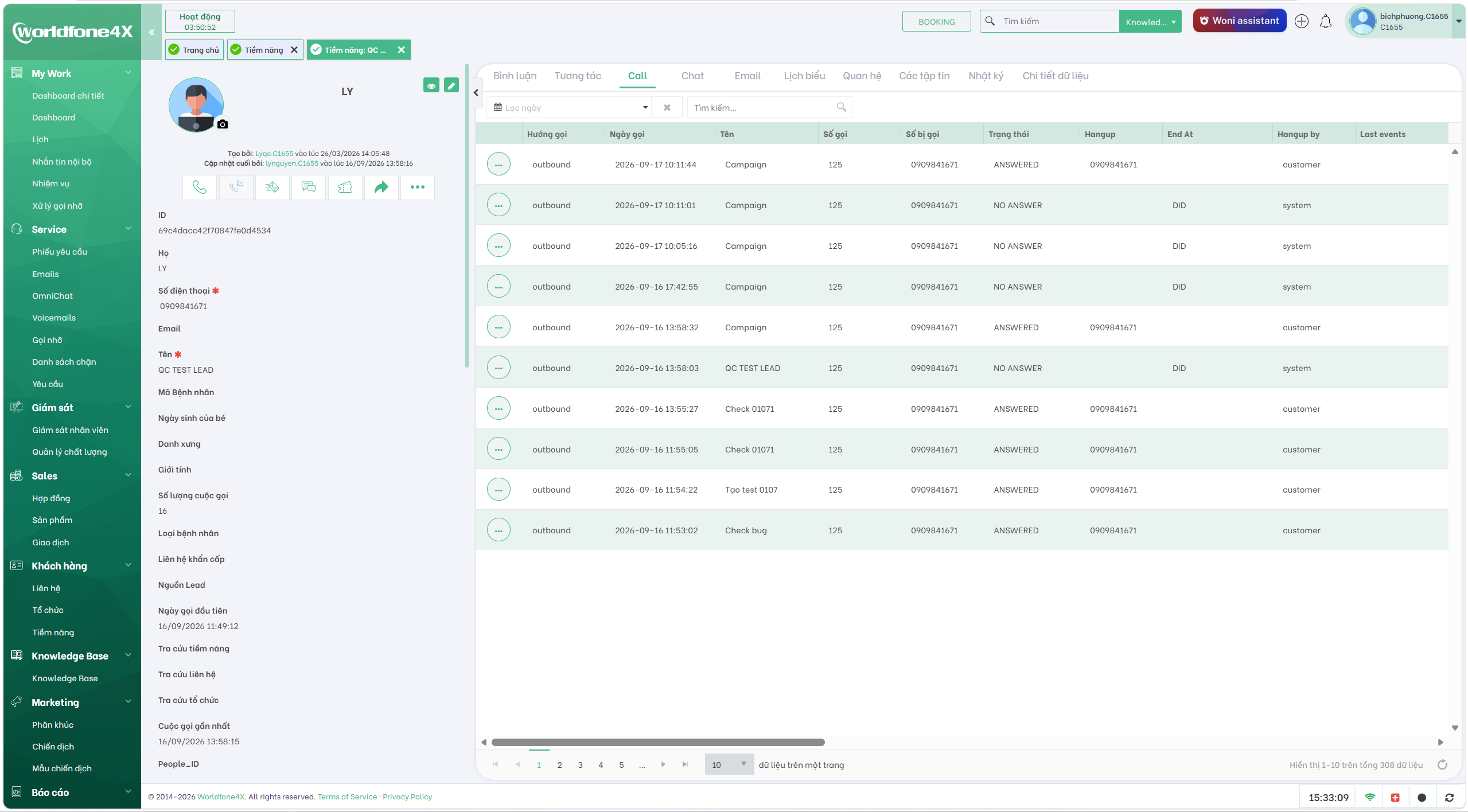Toggle the green eye view icon
Screen dimensions: 1468x812
[431, 85]
